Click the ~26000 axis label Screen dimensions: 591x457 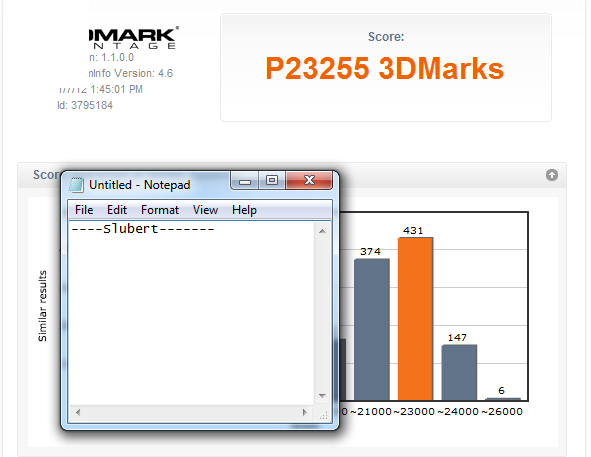(x=502, y=411)
